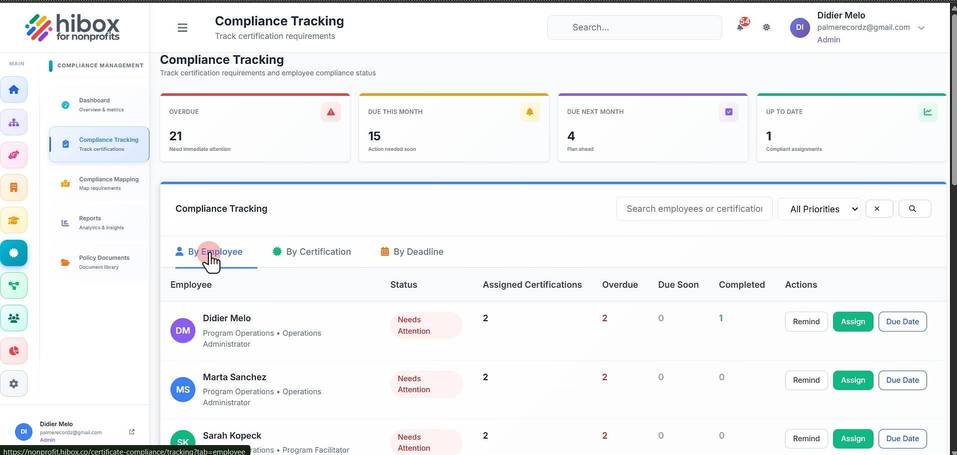This screenshot has height=455, width=957.
Task: Open the yellow graduation cap icon
Action: pyautogui.click(x=13, y=220)
